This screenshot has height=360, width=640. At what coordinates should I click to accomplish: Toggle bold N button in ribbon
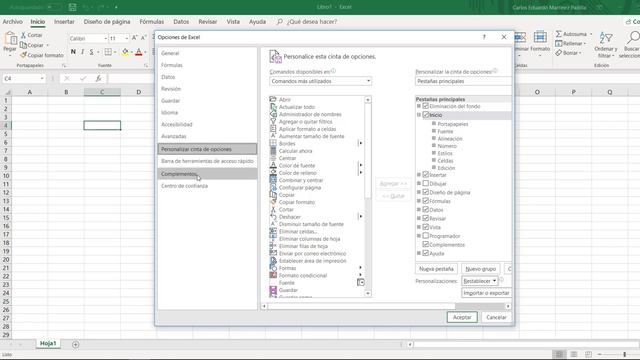tap(73, 52)
